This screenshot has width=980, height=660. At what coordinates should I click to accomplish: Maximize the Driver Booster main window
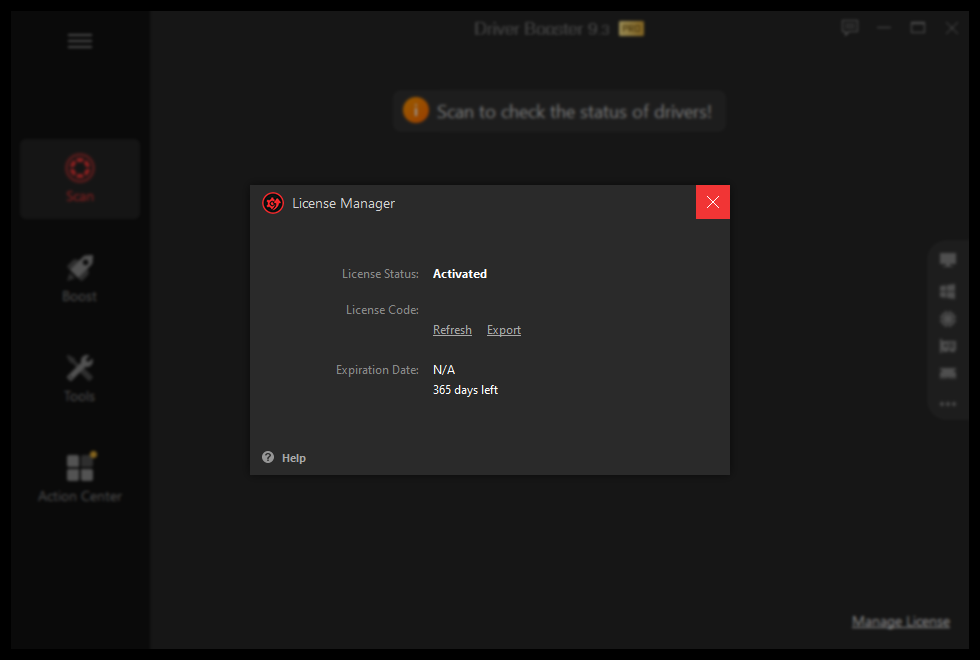coord(918,28)
